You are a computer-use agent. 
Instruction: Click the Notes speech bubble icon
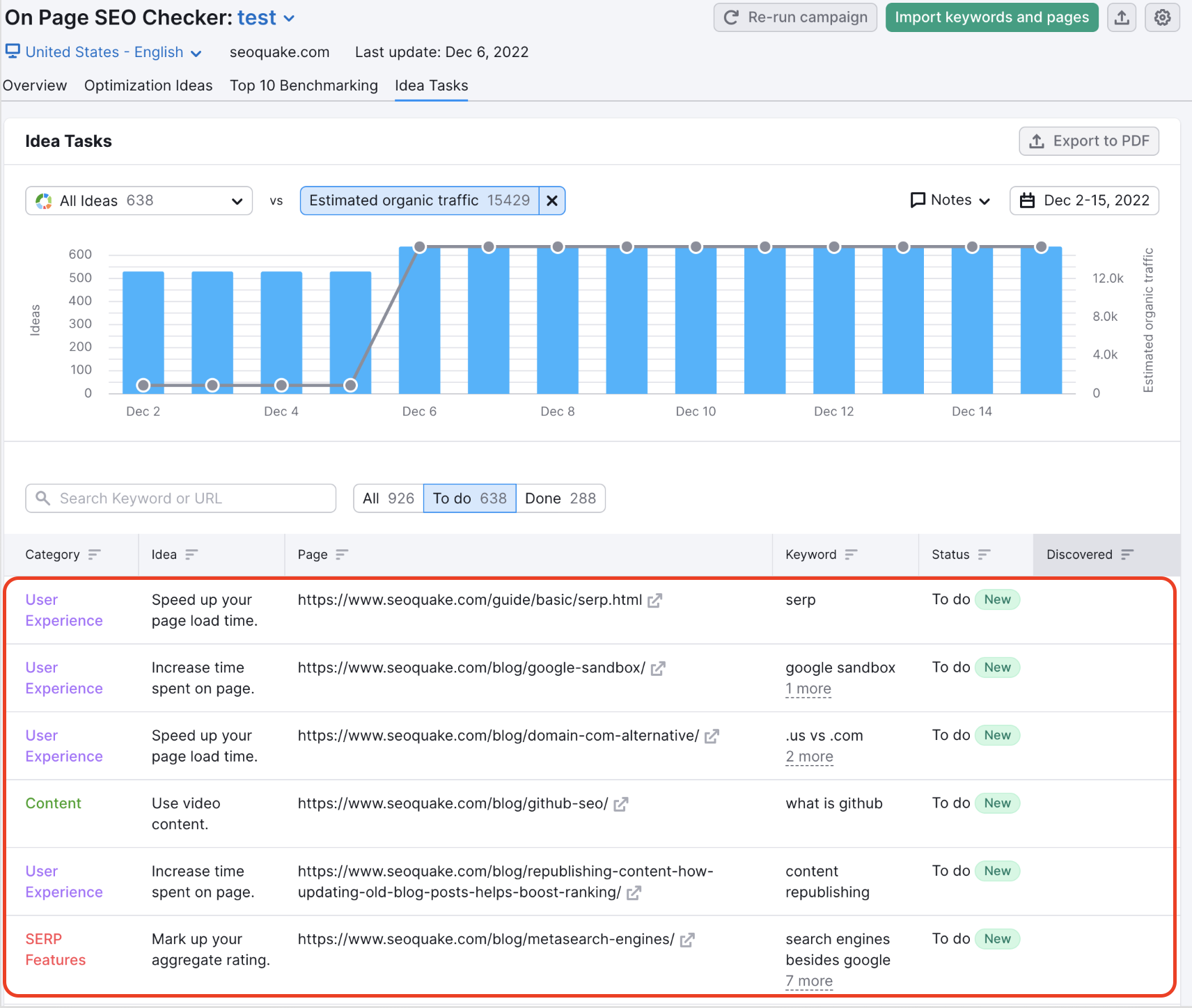(x=918, y=200)
